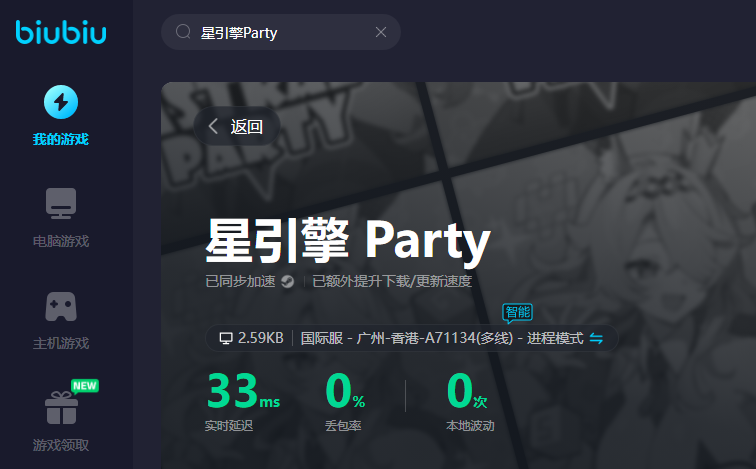This screenshot has width=756, height=469.
Task: Open the 游戏领取 gift box icon
Action: [x=61, y=408]
